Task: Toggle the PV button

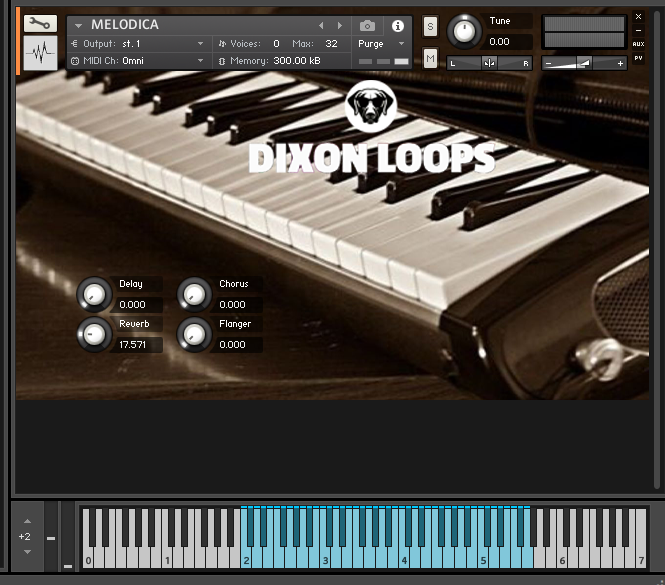Action: click(638, 58)
